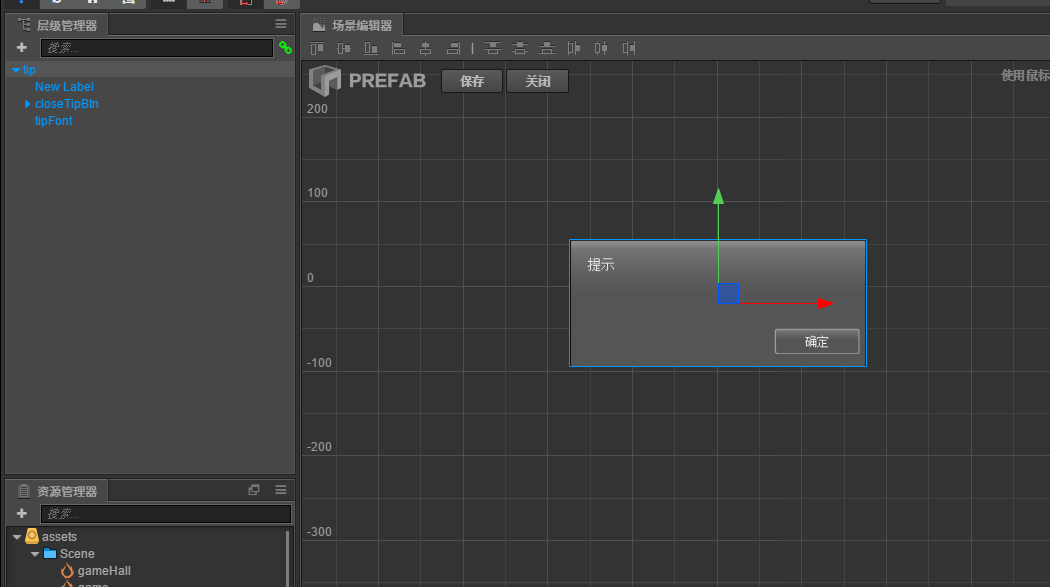Click the red X-axis gizmo arrow
The width and height of the screenshot is (1050, 587).
pyautogui.click(x=825, y=303)
